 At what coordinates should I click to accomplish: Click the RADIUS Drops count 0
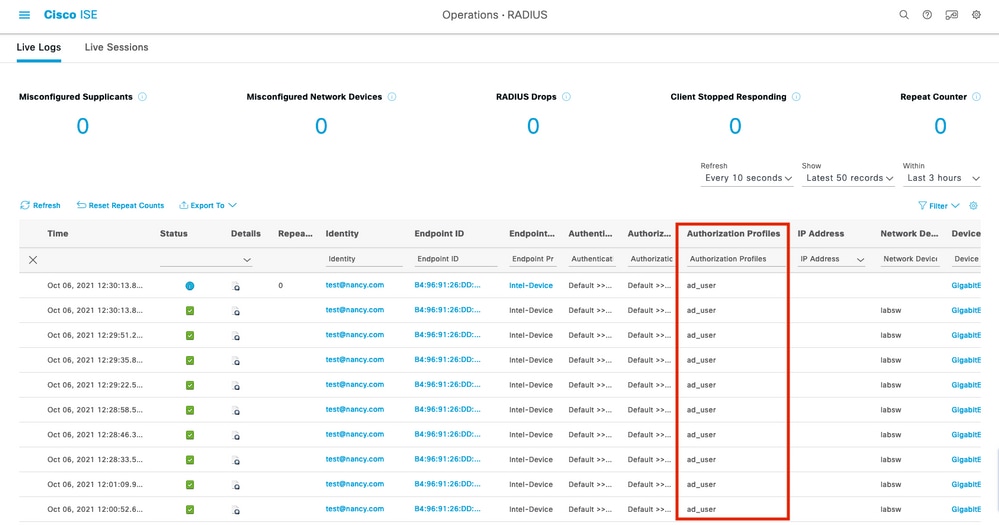pyautogui.click(x=533, y=126)
